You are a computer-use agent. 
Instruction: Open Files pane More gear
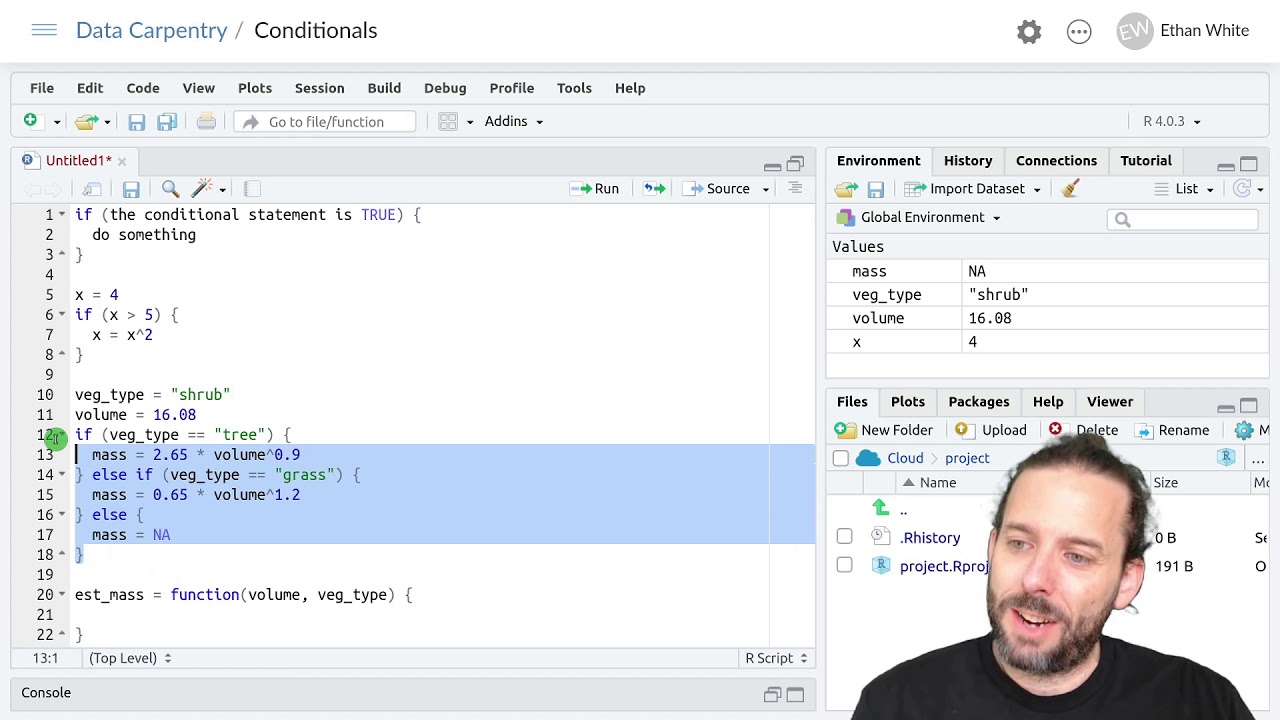(x=1244, y=430)
